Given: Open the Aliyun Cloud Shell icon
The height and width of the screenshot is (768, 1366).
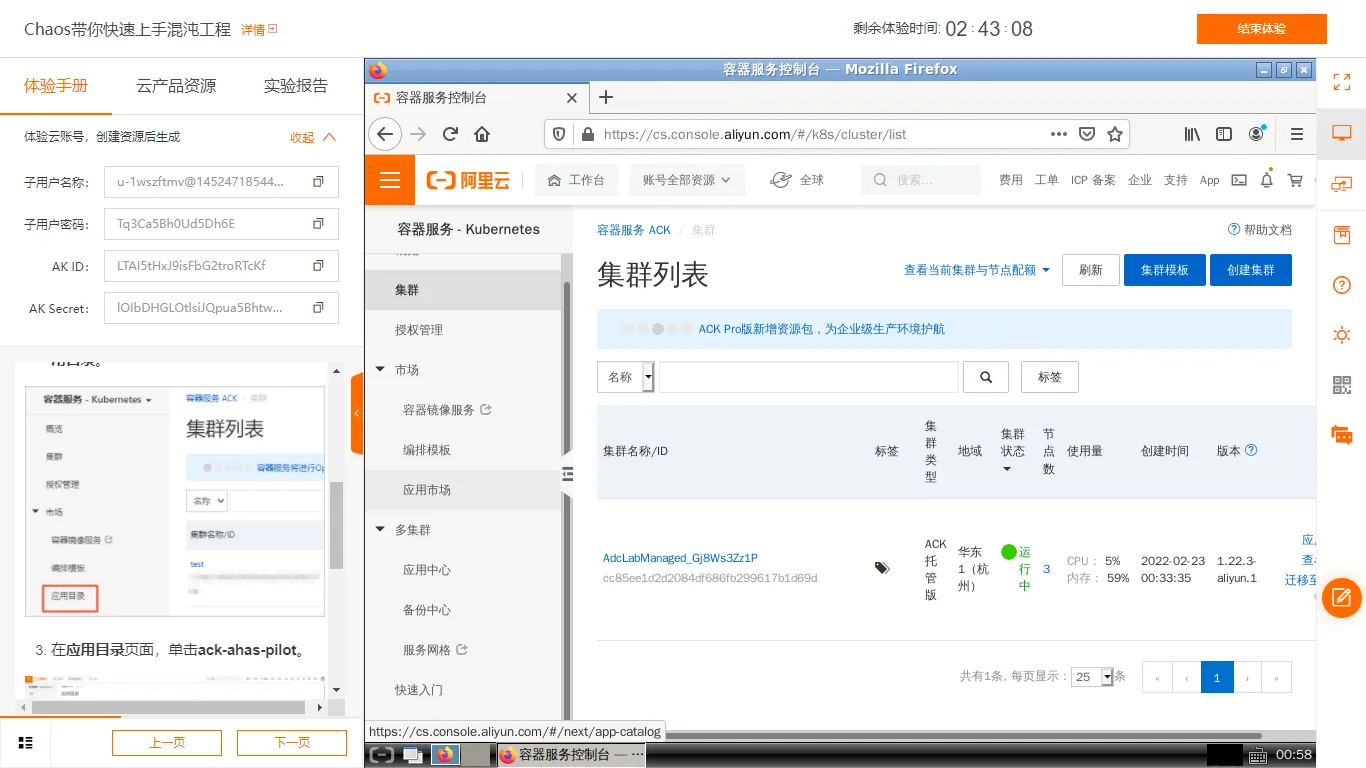Looking at the screenshot, I should (x=1238, y=180).
